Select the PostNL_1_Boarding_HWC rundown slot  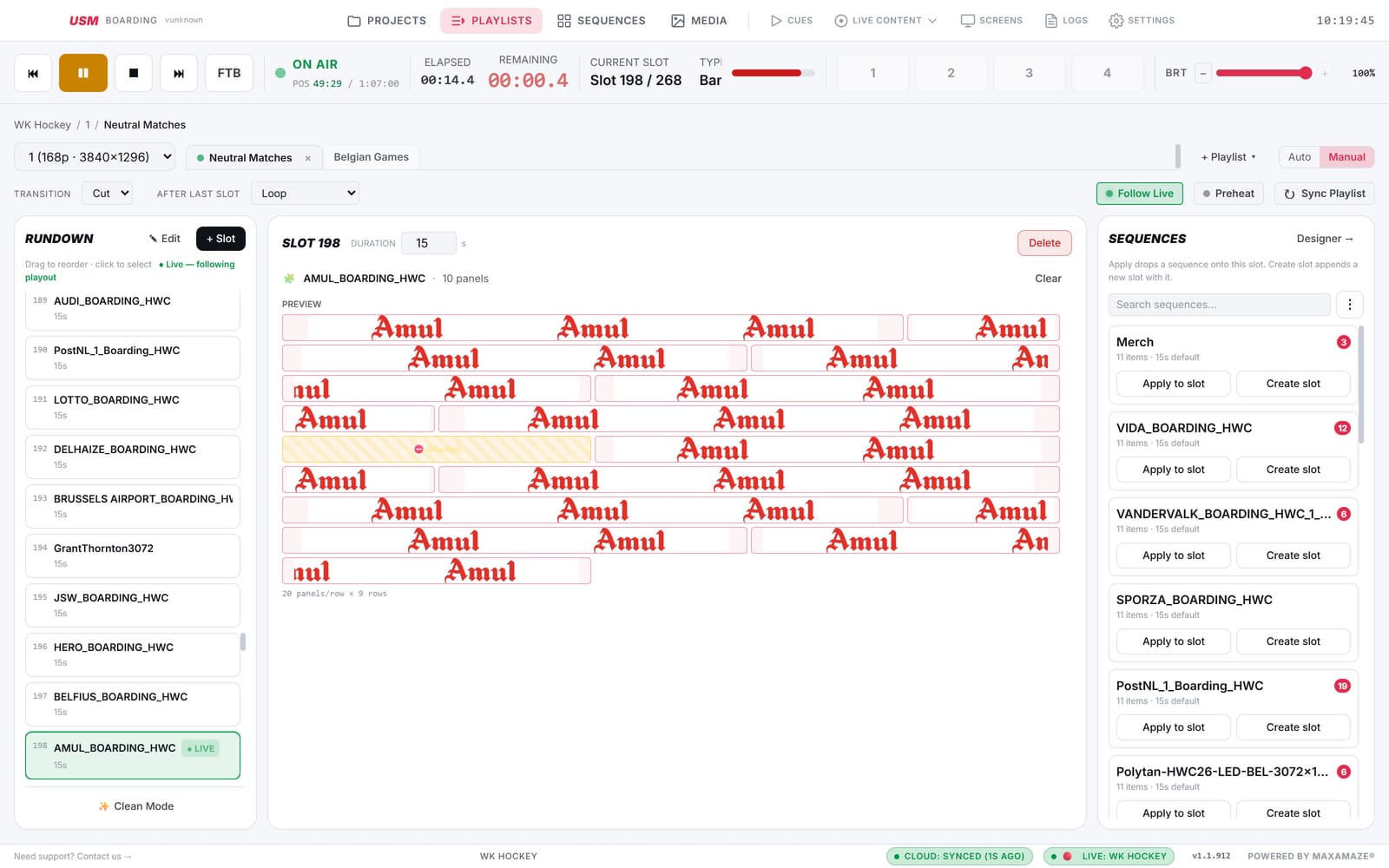(133, 358)
